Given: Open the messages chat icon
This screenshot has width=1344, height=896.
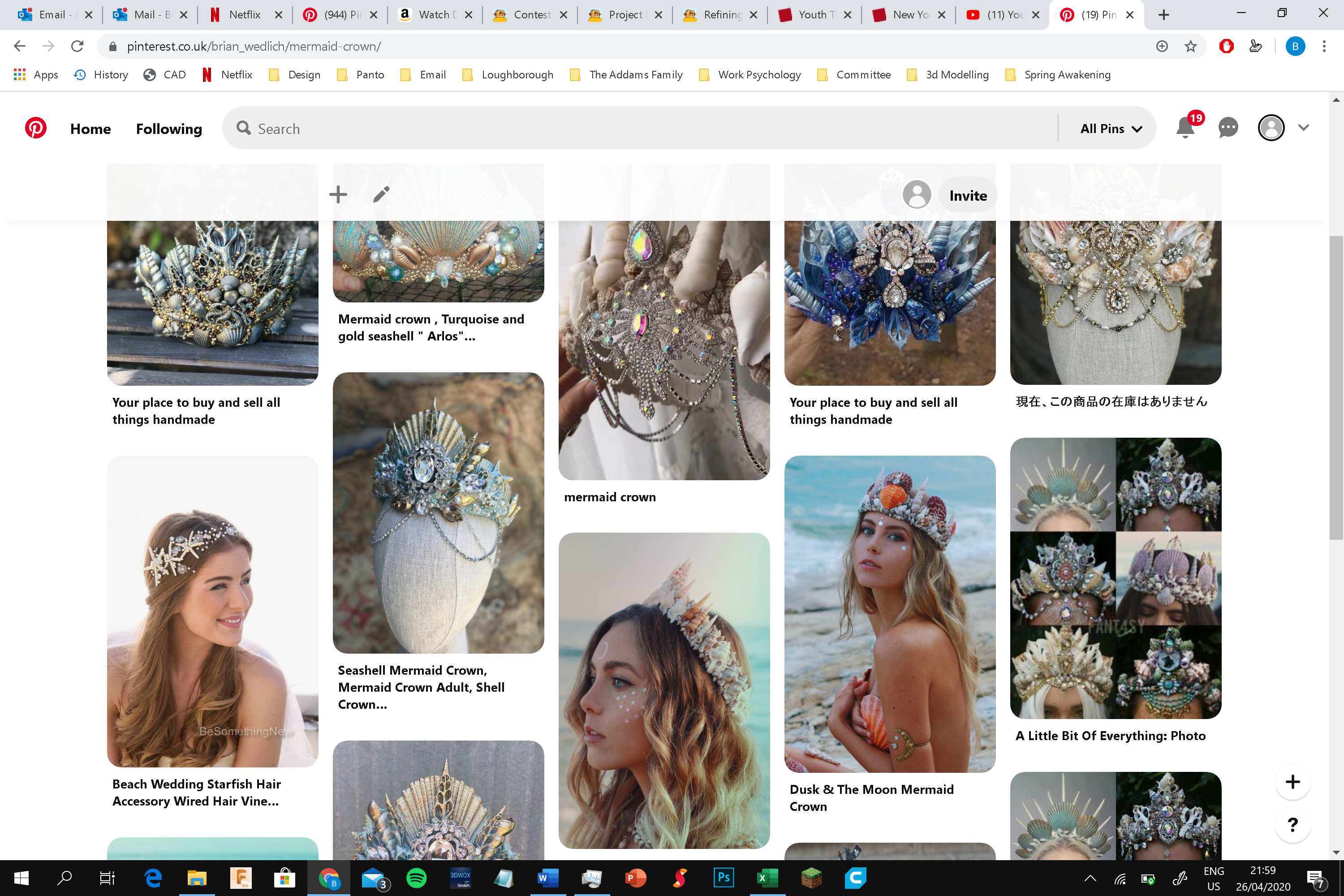Looking at the screenshot, I should click(1228, 127).
